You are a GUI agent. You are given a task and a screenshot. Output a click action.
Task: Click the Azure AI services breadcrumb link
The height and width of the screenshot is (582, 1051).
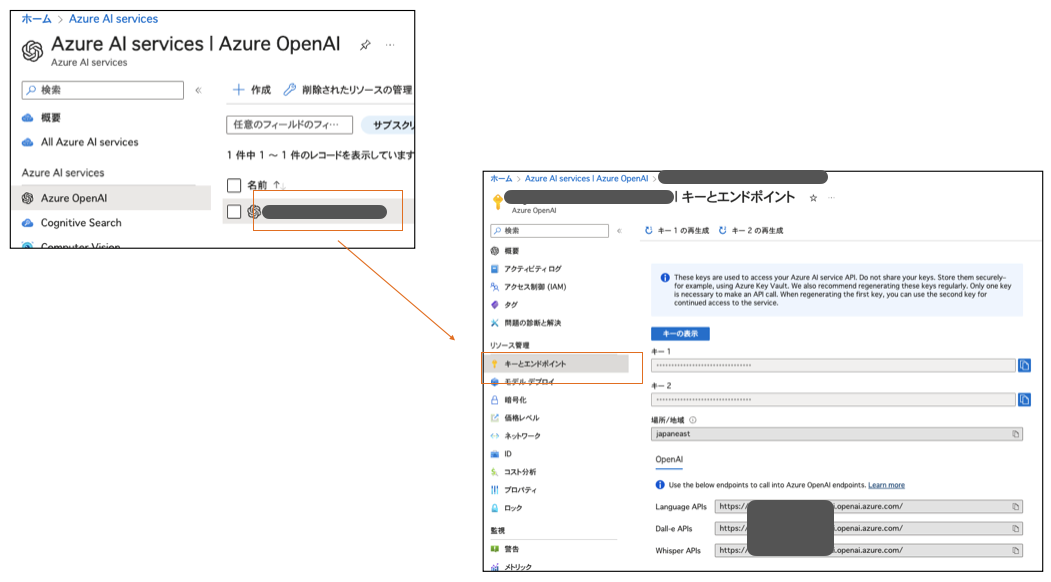113,19
